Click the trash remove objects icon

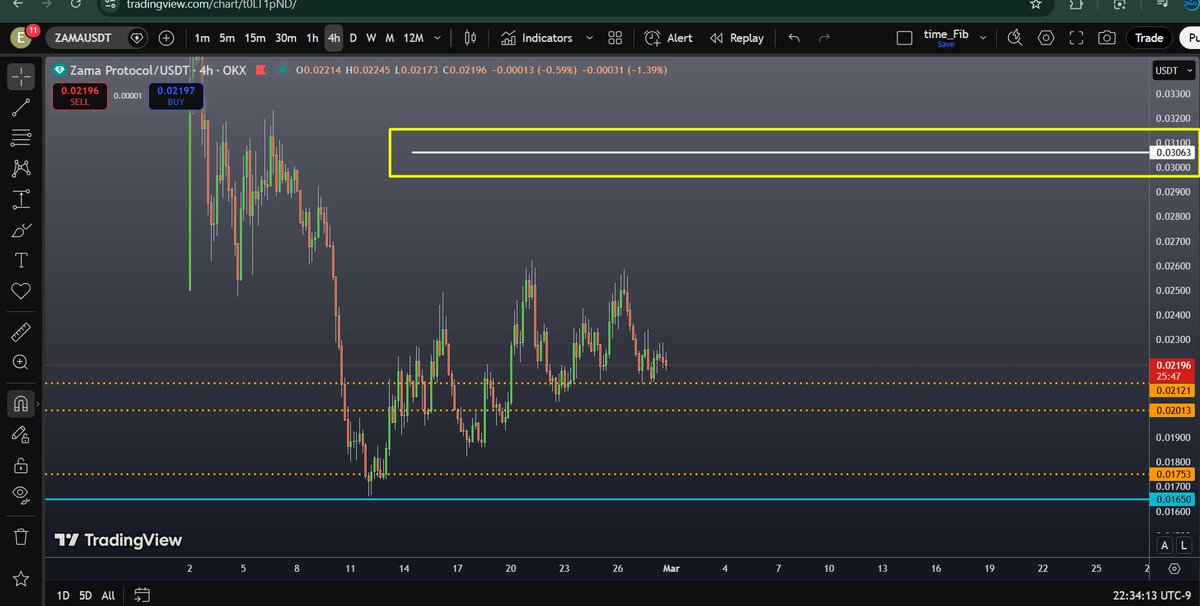(x=20, y=536)
